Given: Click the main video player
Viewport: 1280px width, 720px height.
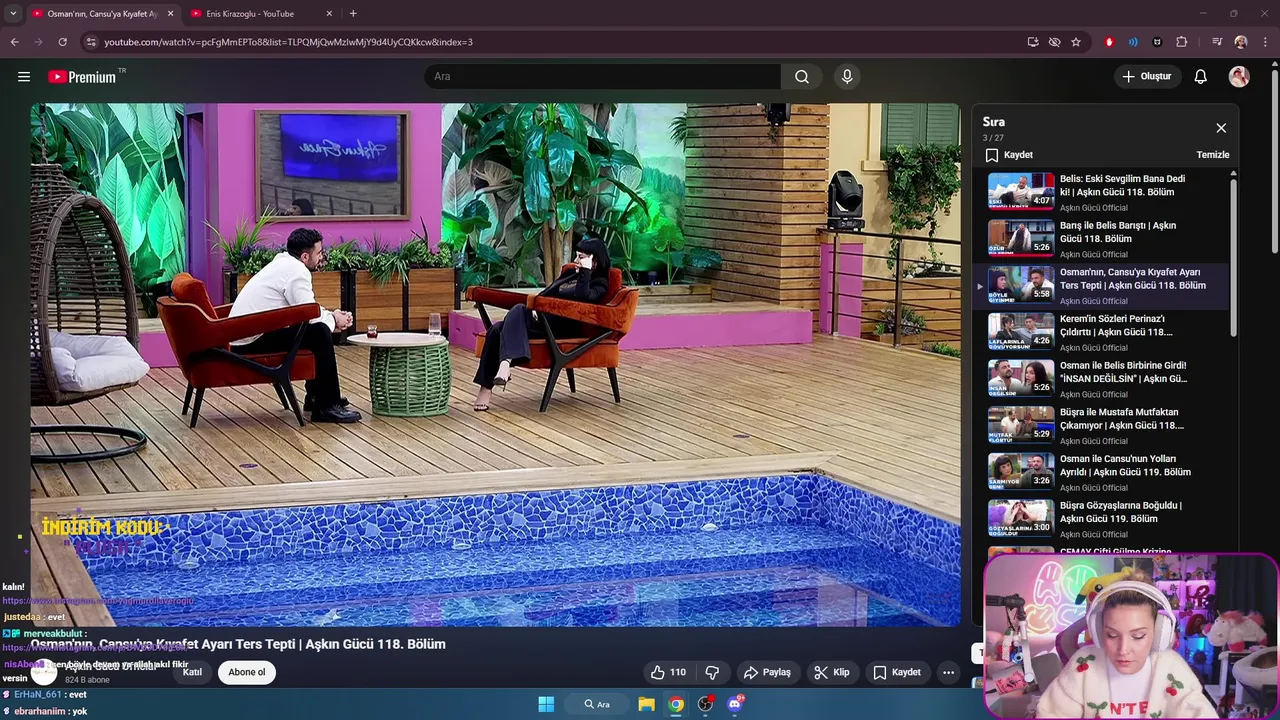Looking at the screenshot, I should point(495,365).
